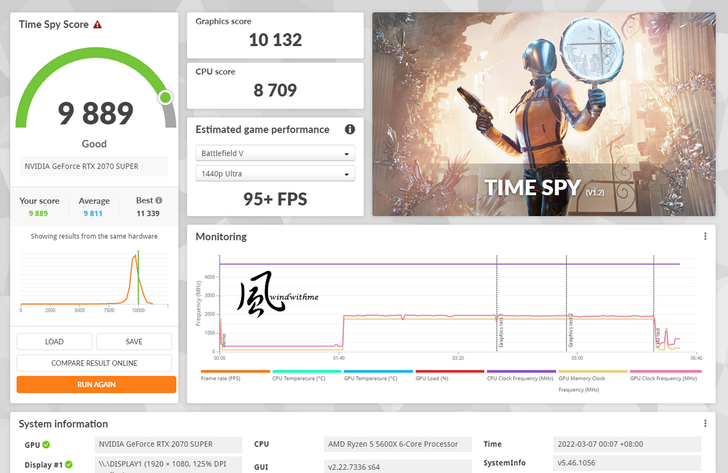Viewport: 728px width, 473px height.
Task: Click the Graphics test 2 marker on chart
Action: click(571, 330)
